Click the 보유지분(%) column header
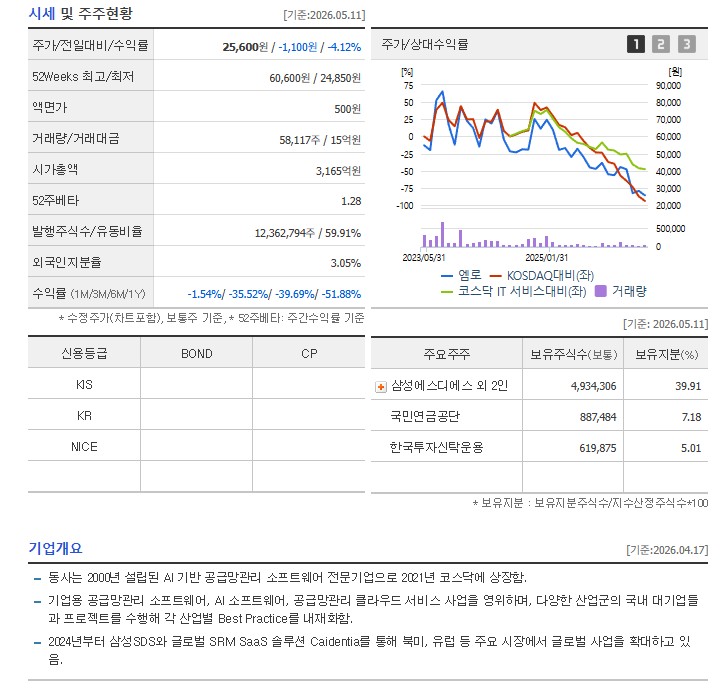The image size is (727, 691). point(666,355)
